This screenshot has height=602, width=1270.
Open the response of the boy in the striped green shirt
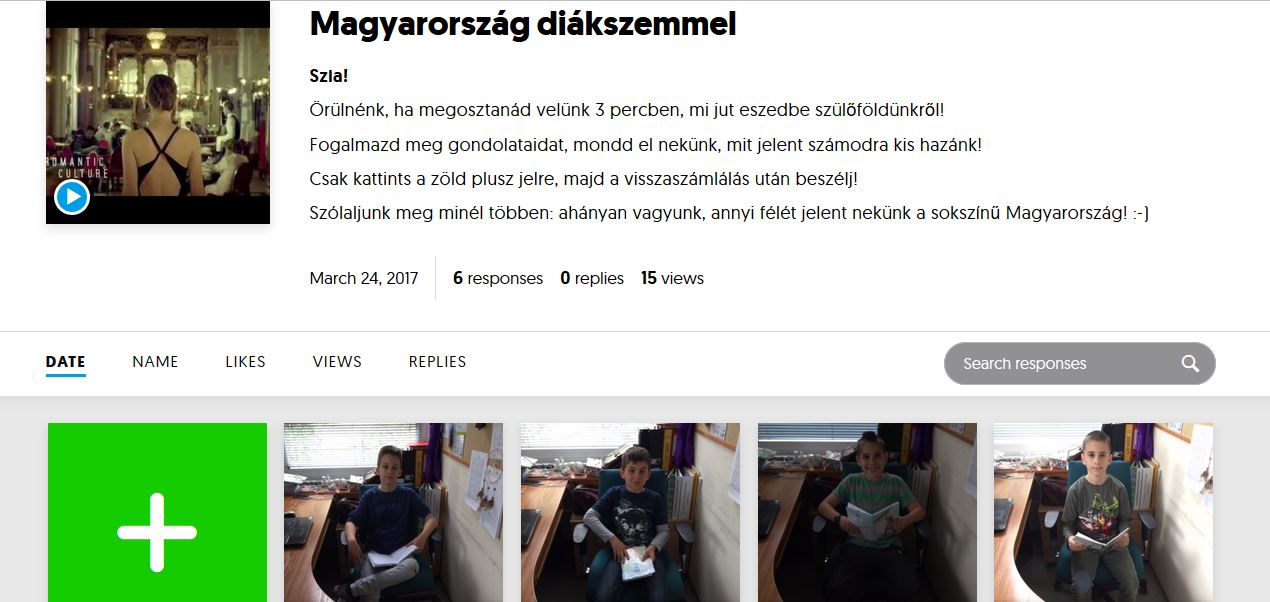tap(867, 512)
